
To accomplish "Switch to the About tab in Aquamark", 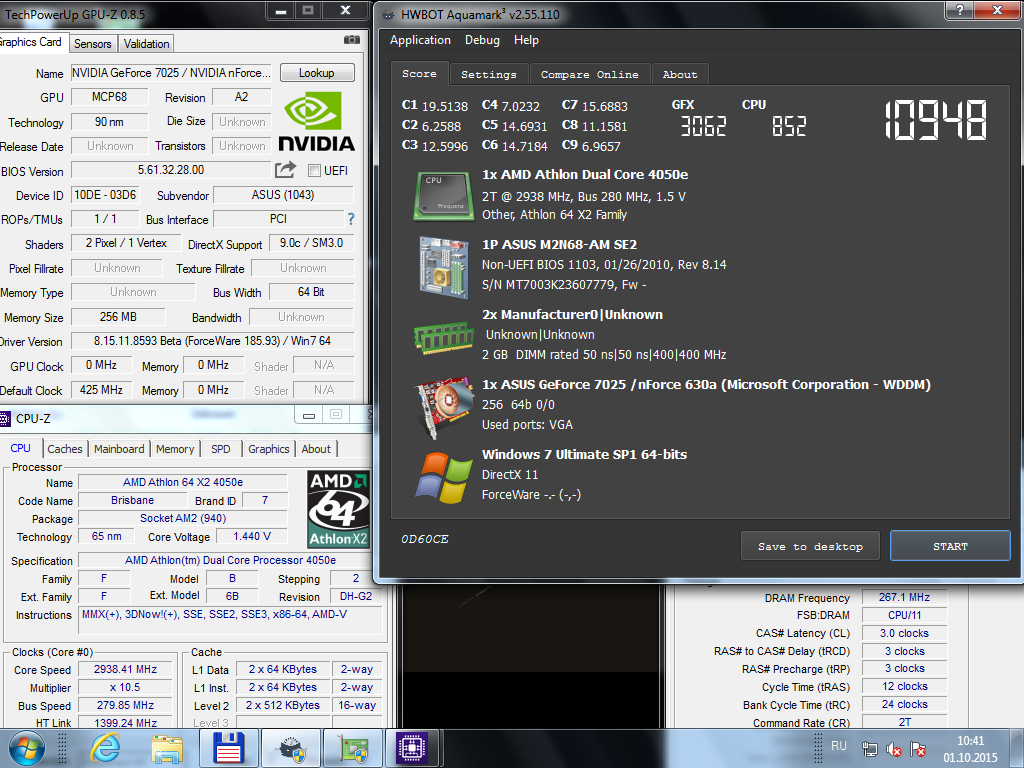I will [680, 74].
